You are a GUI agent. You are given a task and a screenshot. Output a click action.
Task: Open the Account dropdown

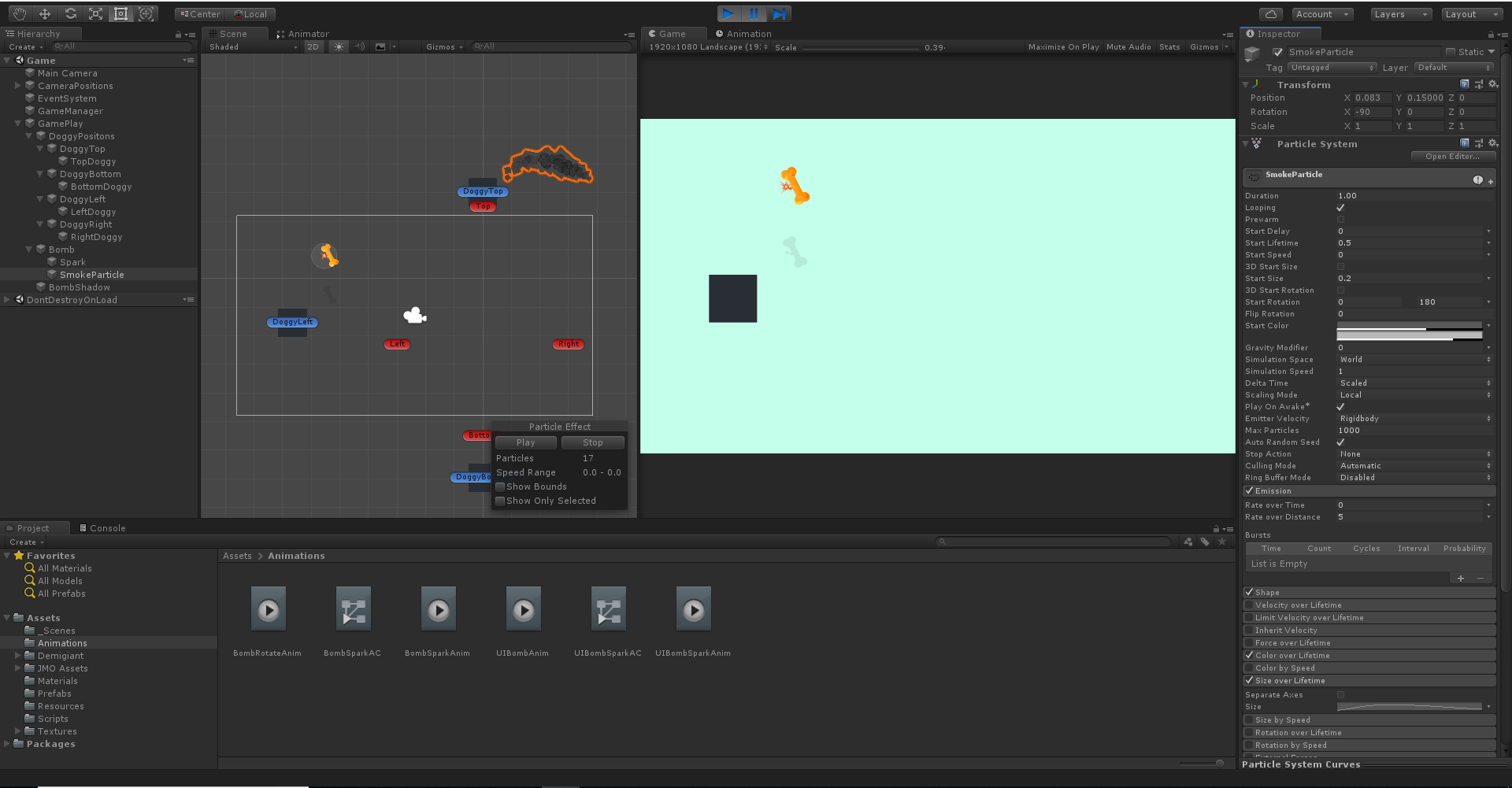1322,14
